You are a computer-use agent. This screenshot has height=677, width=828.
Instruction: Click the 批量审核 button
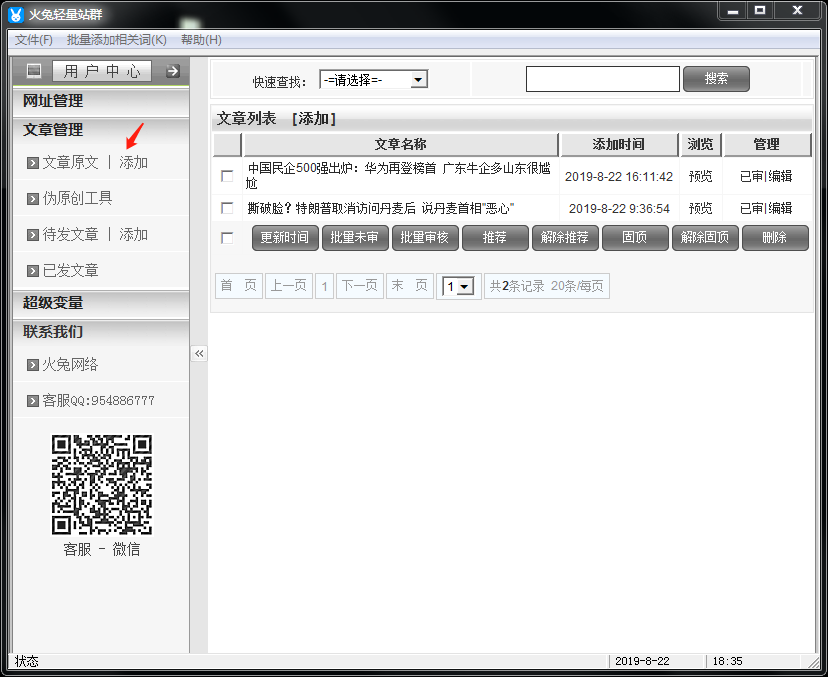tap(424, 238)
